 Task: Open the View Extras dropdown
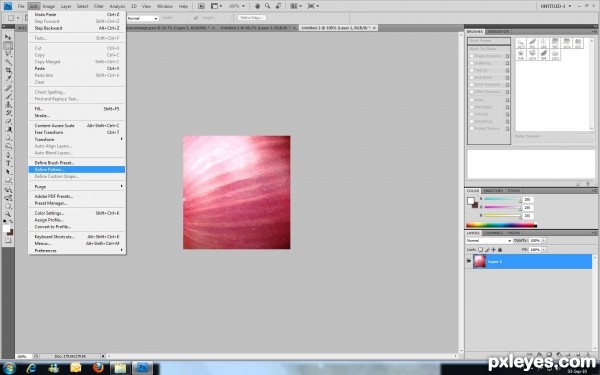(216, 6)
